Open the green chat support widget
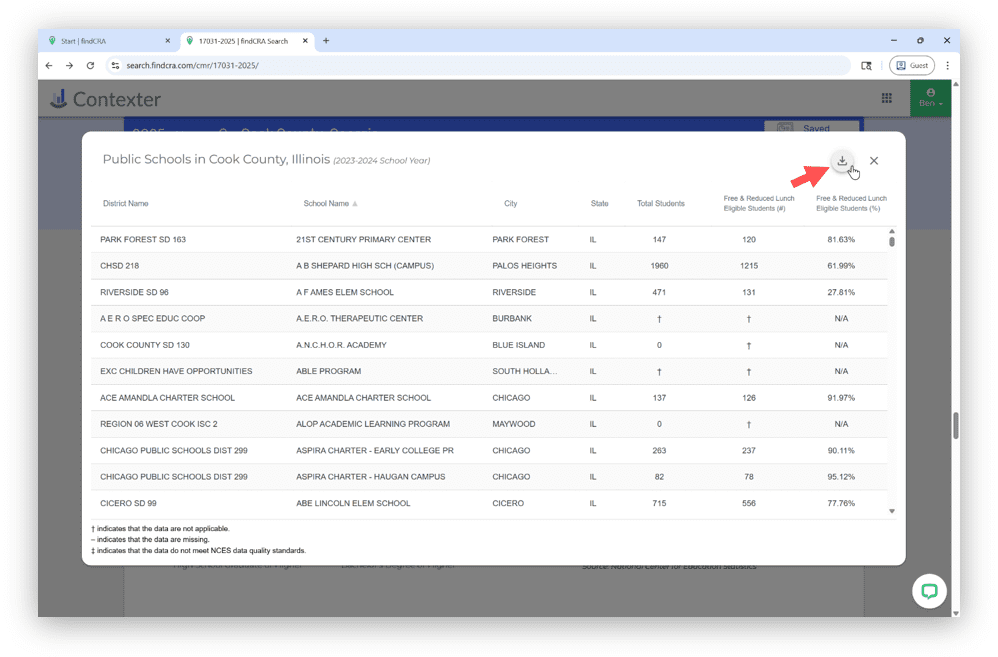This screenshot has height=657, width=998. [929, 590]
